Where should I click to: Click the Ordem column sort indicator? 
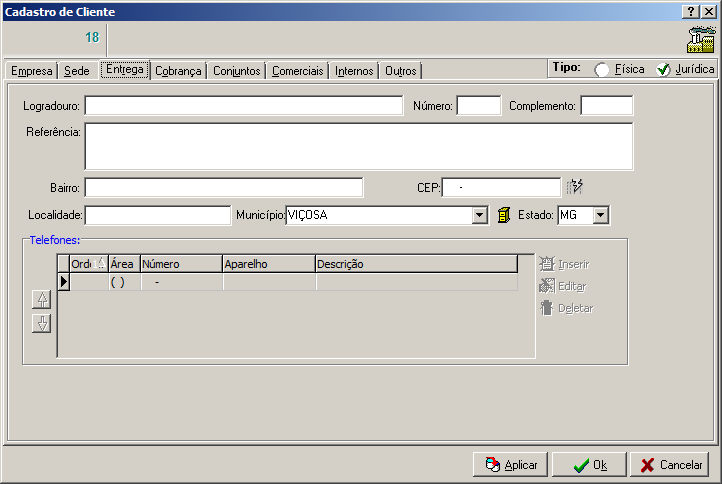[100, 264]
